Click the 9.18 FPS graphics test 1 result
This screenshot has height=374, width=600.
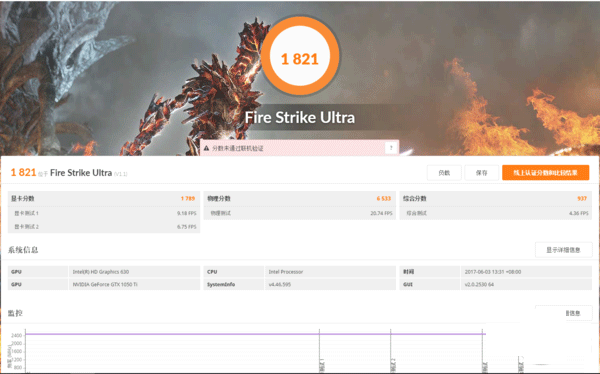(x=187, y=213)
